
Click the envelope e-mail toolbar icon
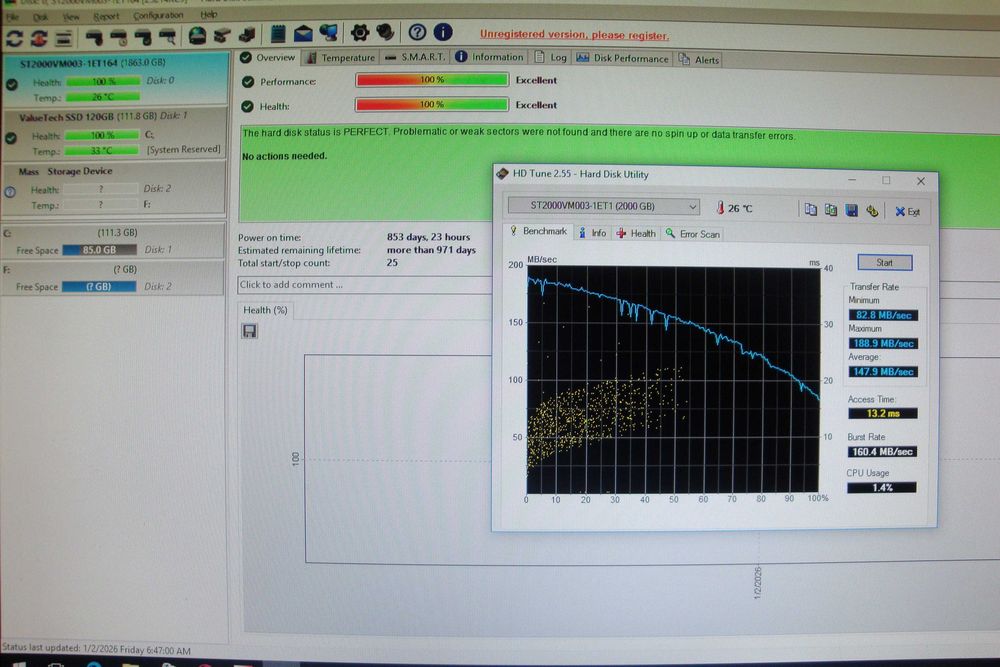pos(303,33)
